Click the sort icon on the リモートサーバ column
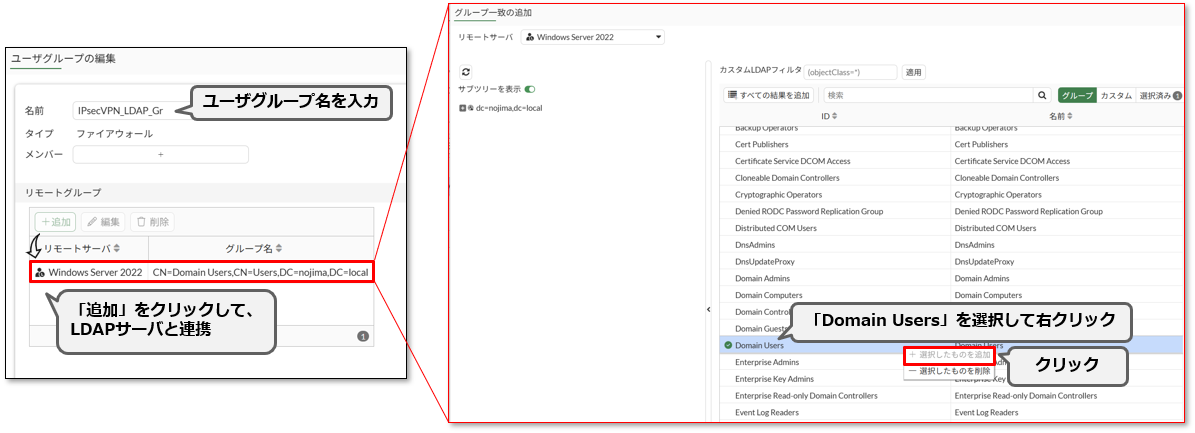Viewport: 1195px width, 433px height. 117,248
